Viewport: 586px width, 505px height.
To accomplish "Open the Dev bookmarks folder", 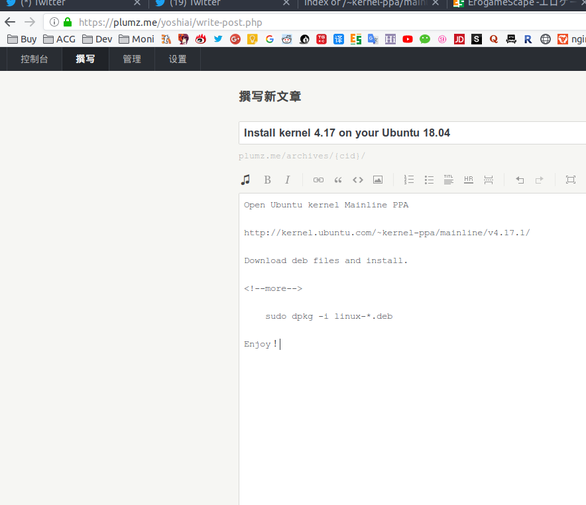I will [97, 39].
